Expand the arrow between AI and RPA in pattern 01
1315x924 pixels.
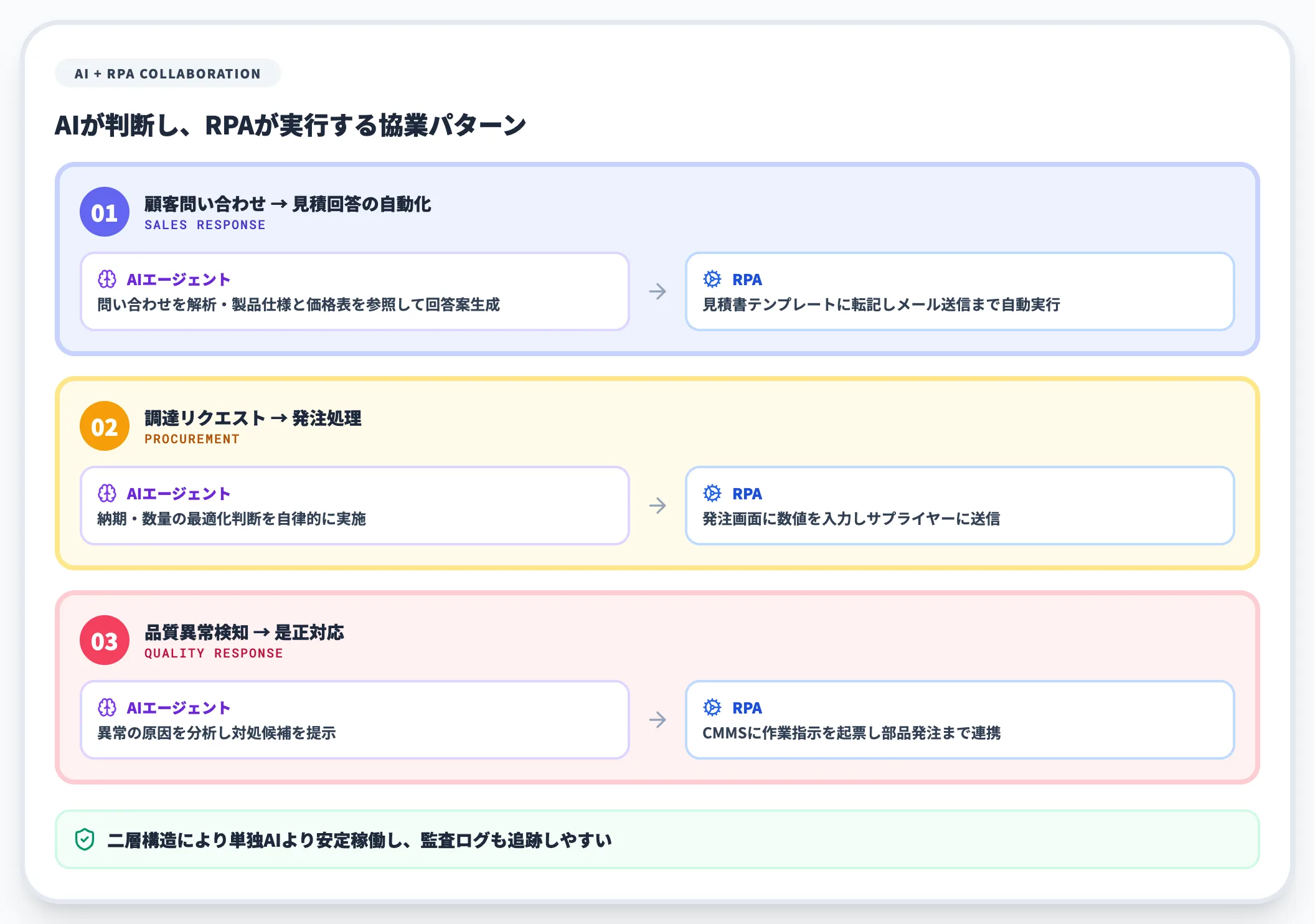click(658, 291)
